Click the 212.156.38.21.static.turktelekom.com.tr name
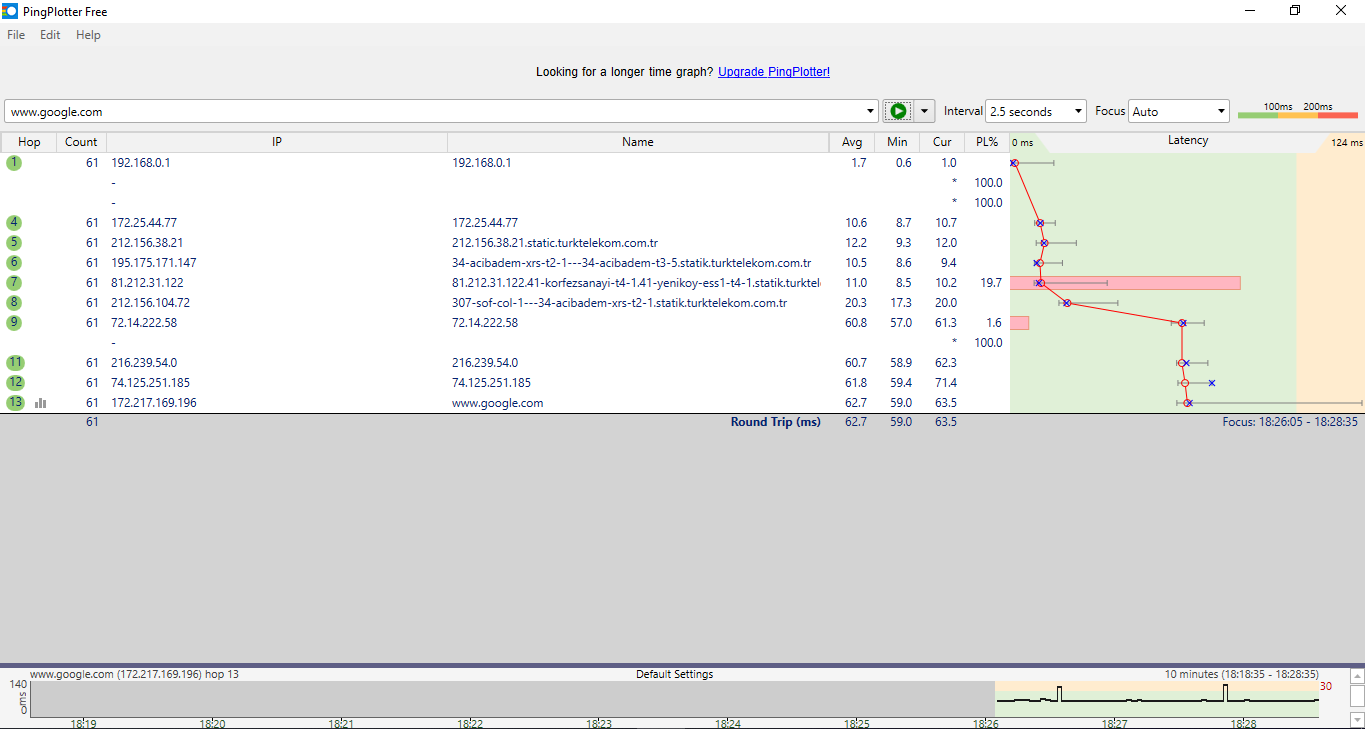Viewport: 1365px width, 729px height. pyautogui.click(x=555, y=242)
